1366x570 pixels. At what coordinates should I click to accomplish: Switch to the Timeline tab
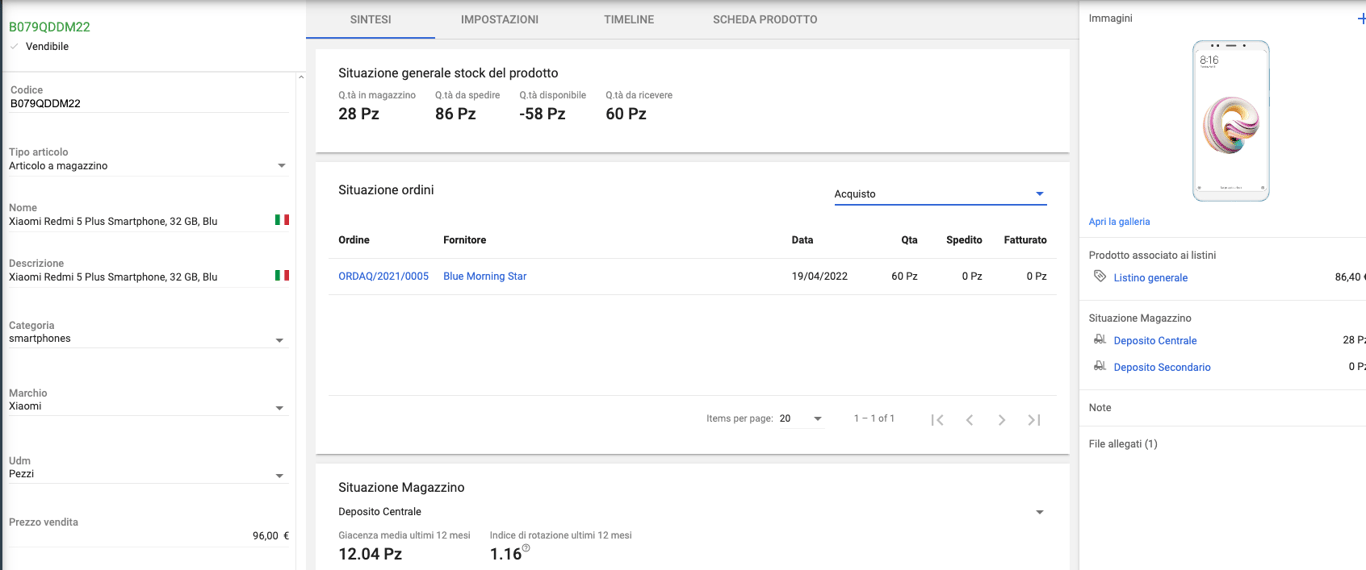coord(628,20)
